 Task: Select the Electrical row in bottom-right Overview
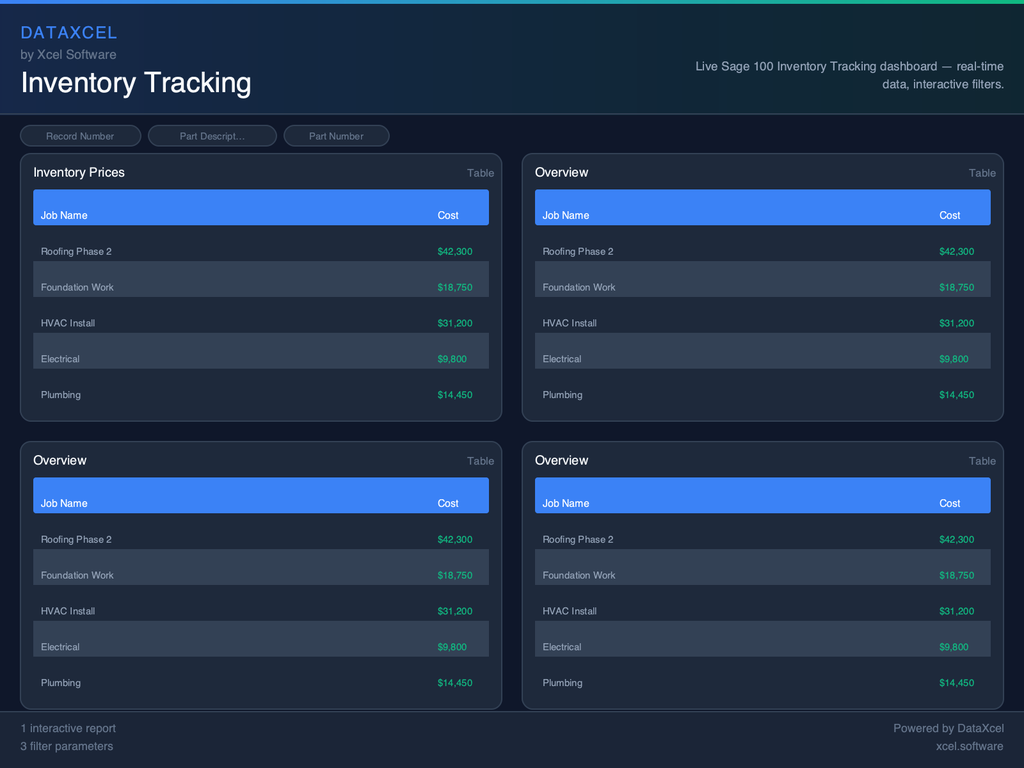click(762, 647)
